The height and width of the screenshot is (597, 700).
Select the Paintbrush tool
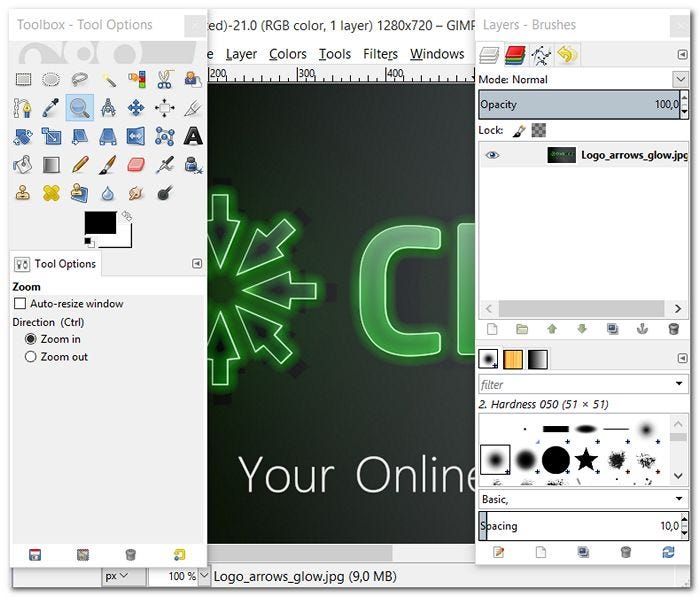pyautogui.click(x=108, y=165)
